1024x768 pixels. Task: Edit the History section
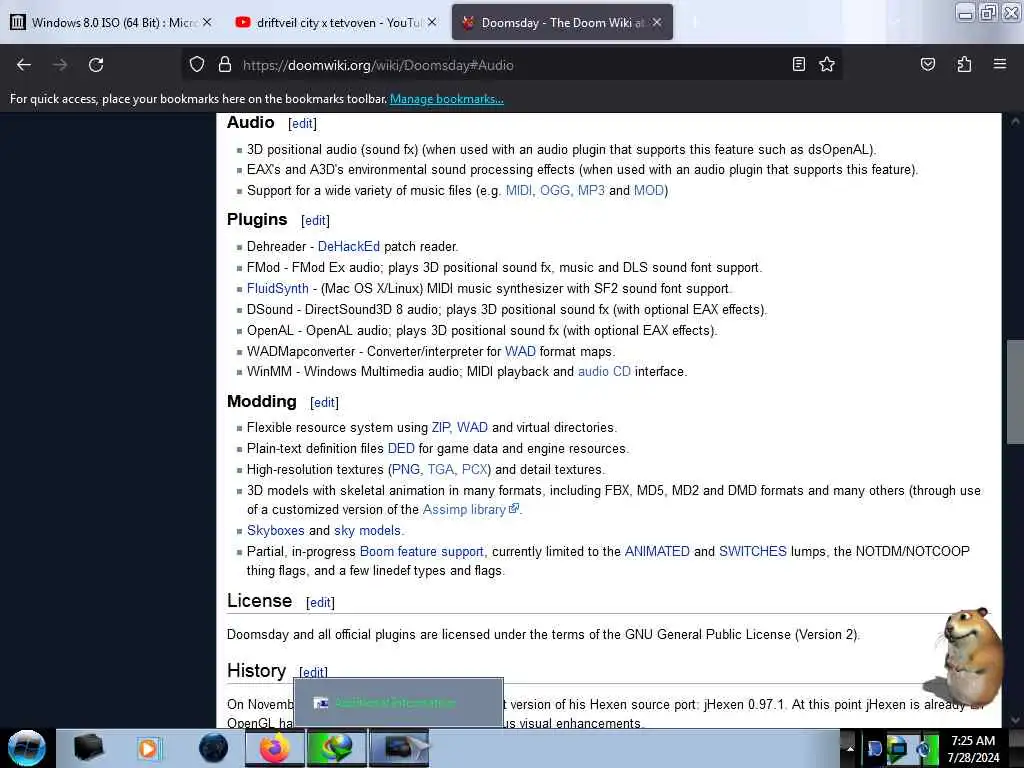[313, 671]
